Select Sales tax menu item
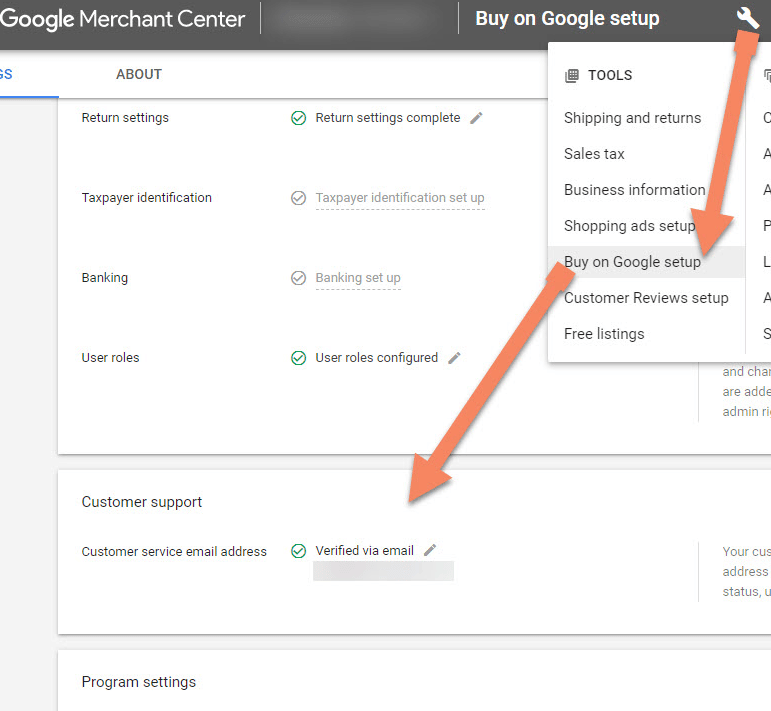This screenshot has height=711, width=771. pyautogui.click(x=594, y=154)
